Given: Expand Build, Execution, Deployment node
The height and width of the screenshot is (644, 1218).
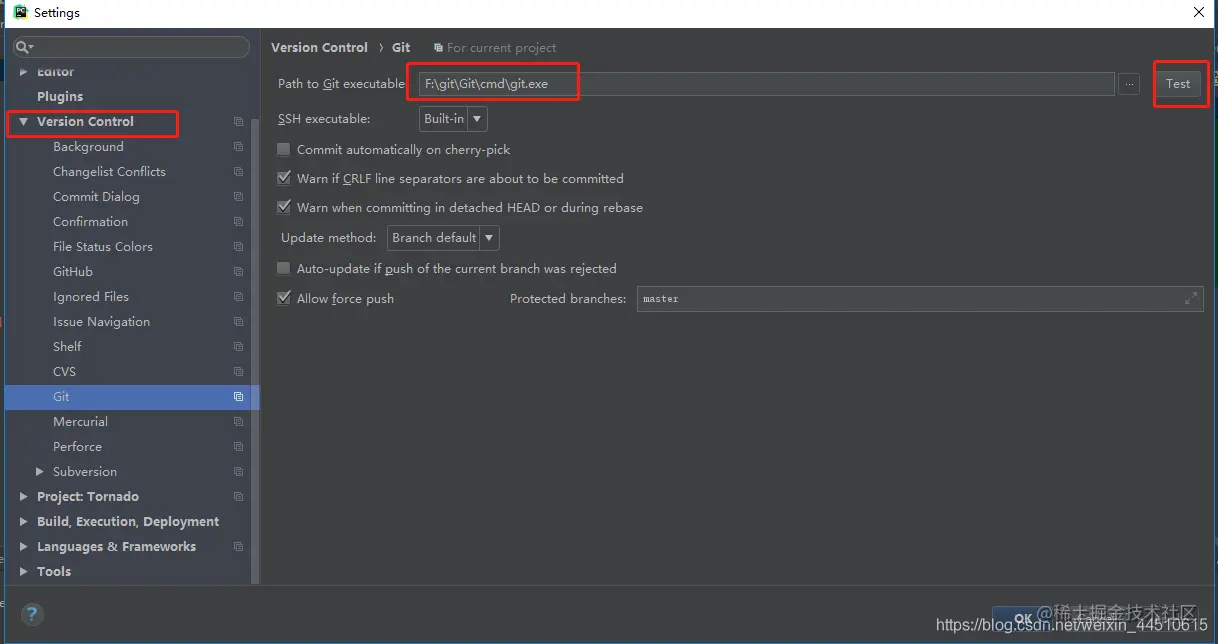Looking at the screenshot, I should 24,522.
